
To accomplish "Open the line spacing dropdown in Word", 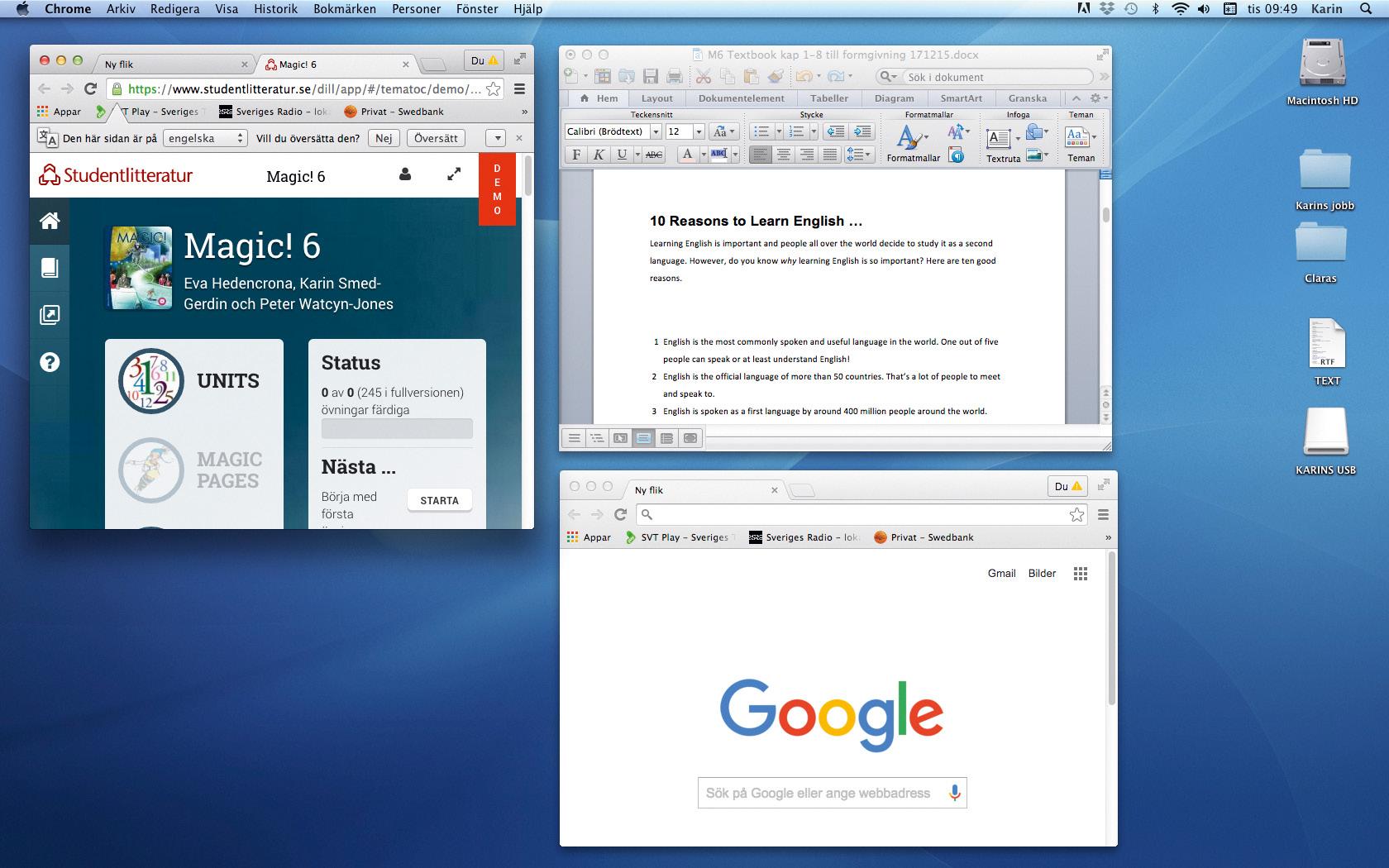I will tap(860, 155).
